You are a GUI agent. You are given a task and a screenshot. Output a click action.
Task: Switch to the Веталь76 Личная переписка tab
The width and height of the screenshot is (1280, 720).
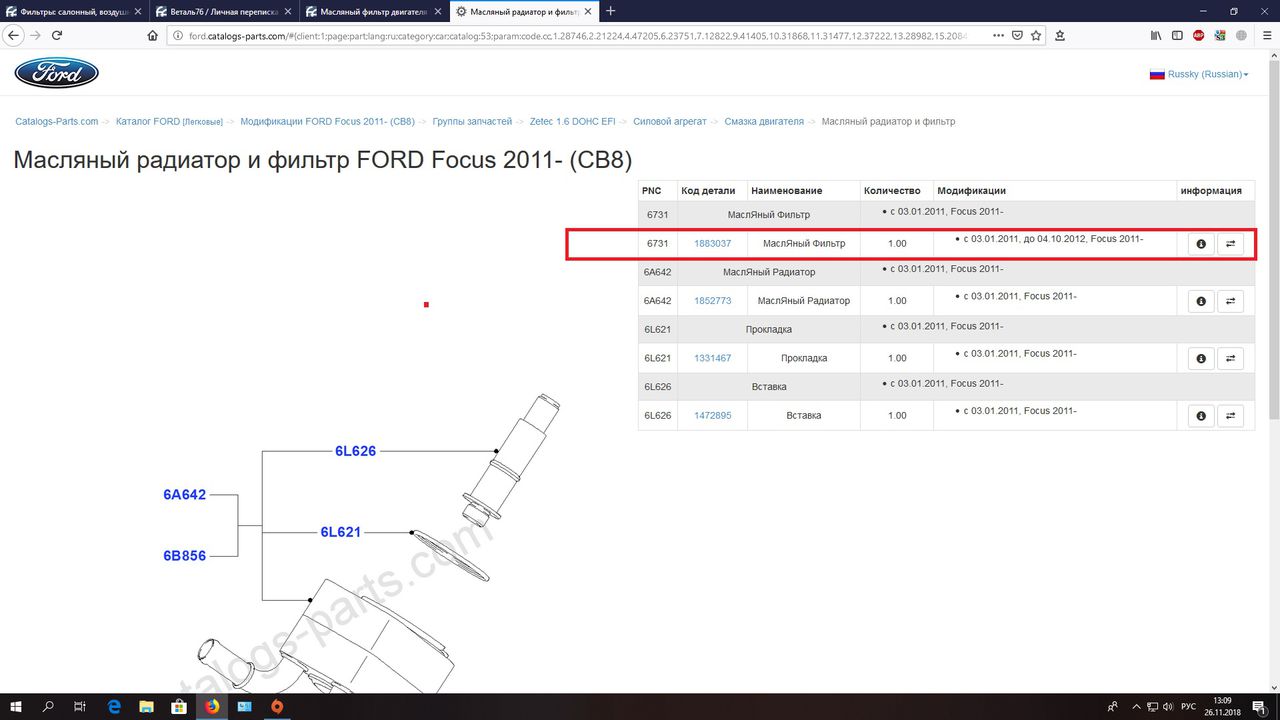223,11
